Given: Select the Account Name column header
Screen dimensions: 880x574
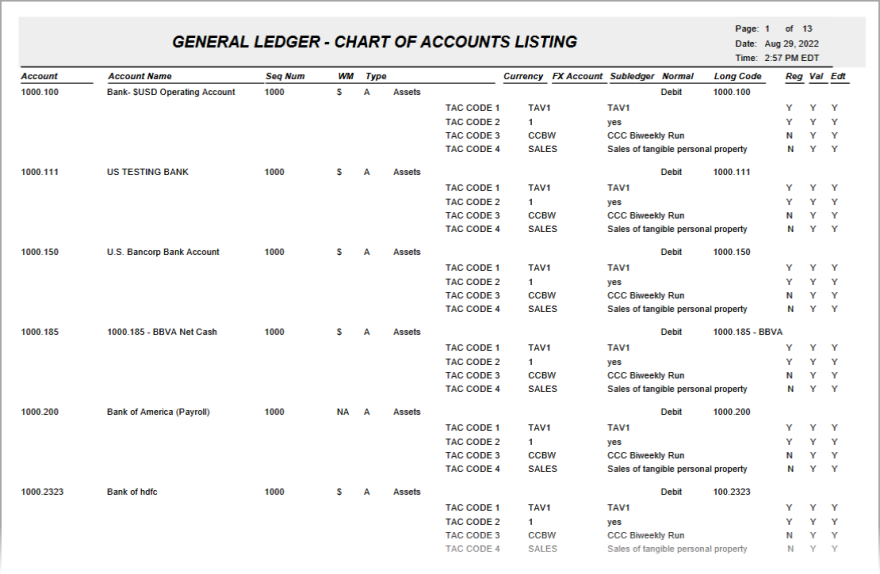Looking at the screenshot, I should click(x=140, y=76).
